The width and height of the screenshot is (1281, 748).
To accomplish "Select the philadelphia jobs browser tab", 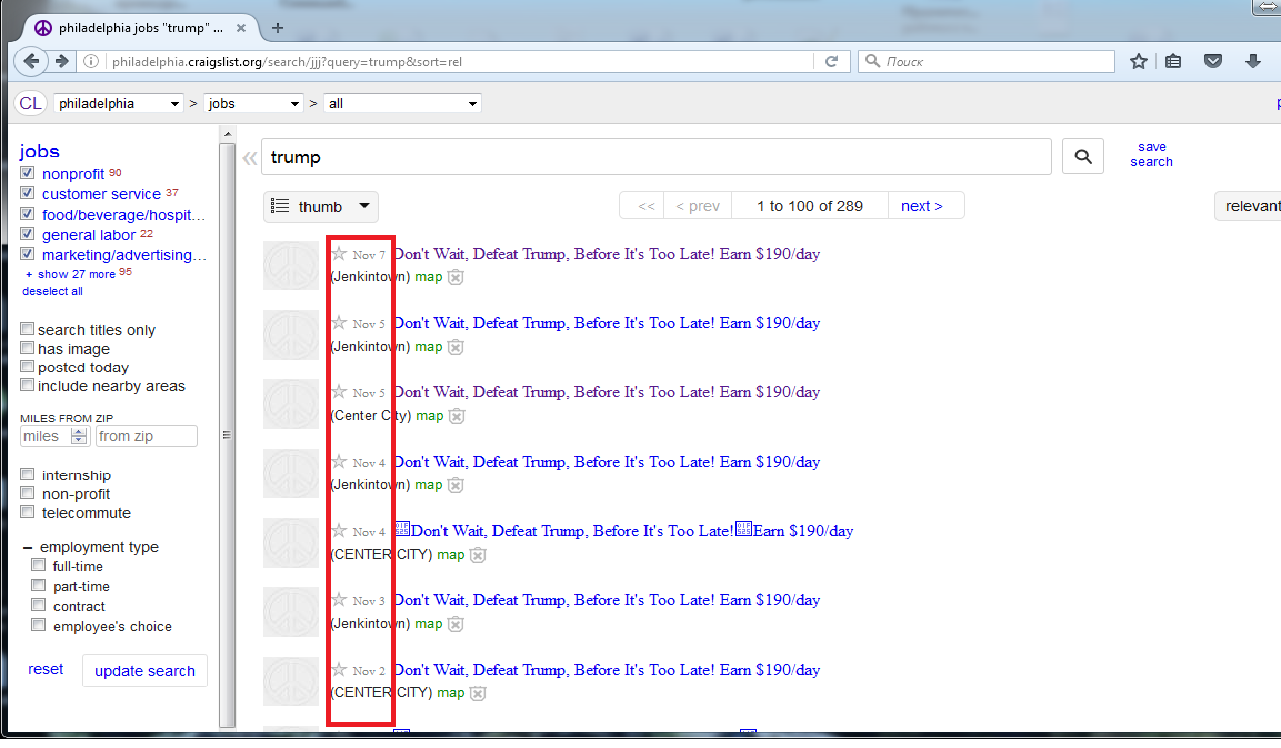I will [x=140, y=27].
